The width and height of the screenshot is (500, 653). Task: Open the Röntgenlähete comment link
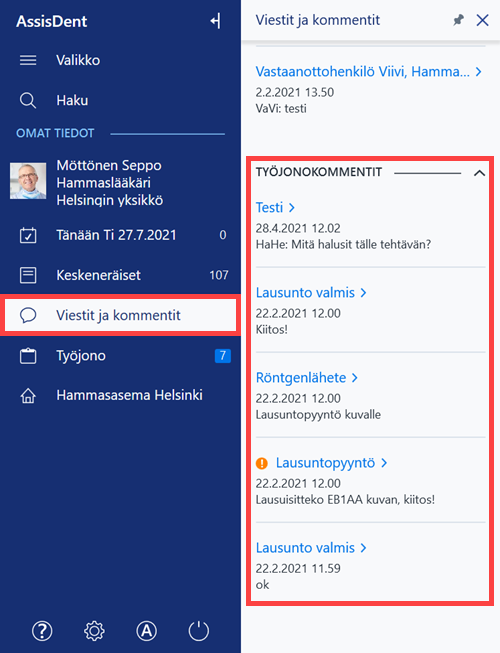307,378
